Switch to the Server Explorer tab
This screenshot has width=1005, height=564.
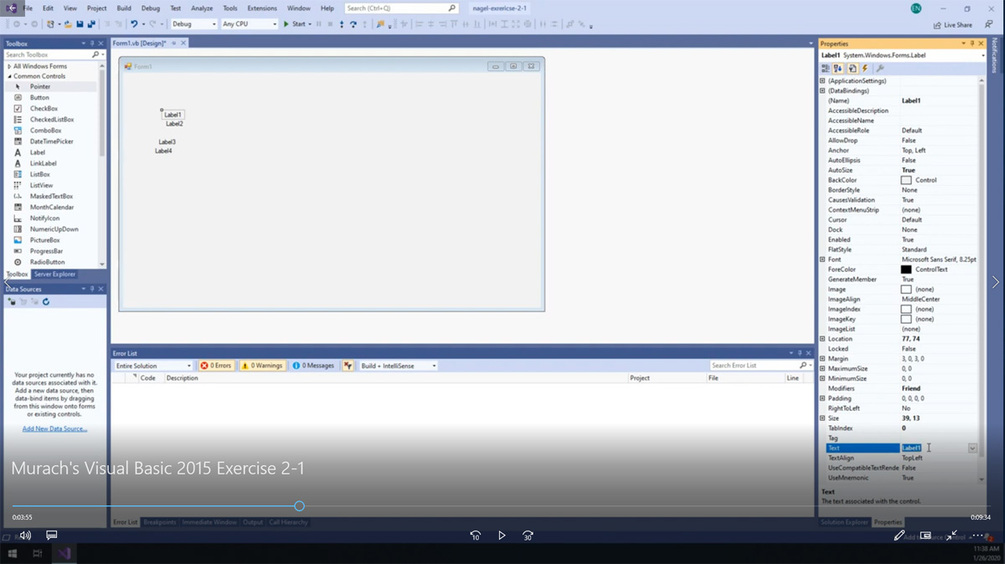(x=54, y=274)
